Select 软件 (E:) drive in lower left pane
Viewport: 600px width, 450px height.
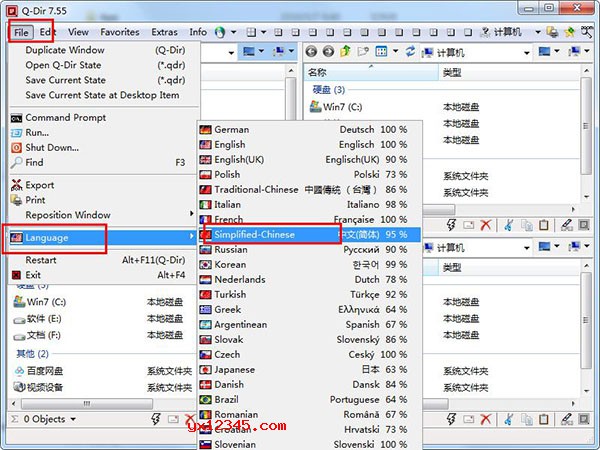coord(38,319)
